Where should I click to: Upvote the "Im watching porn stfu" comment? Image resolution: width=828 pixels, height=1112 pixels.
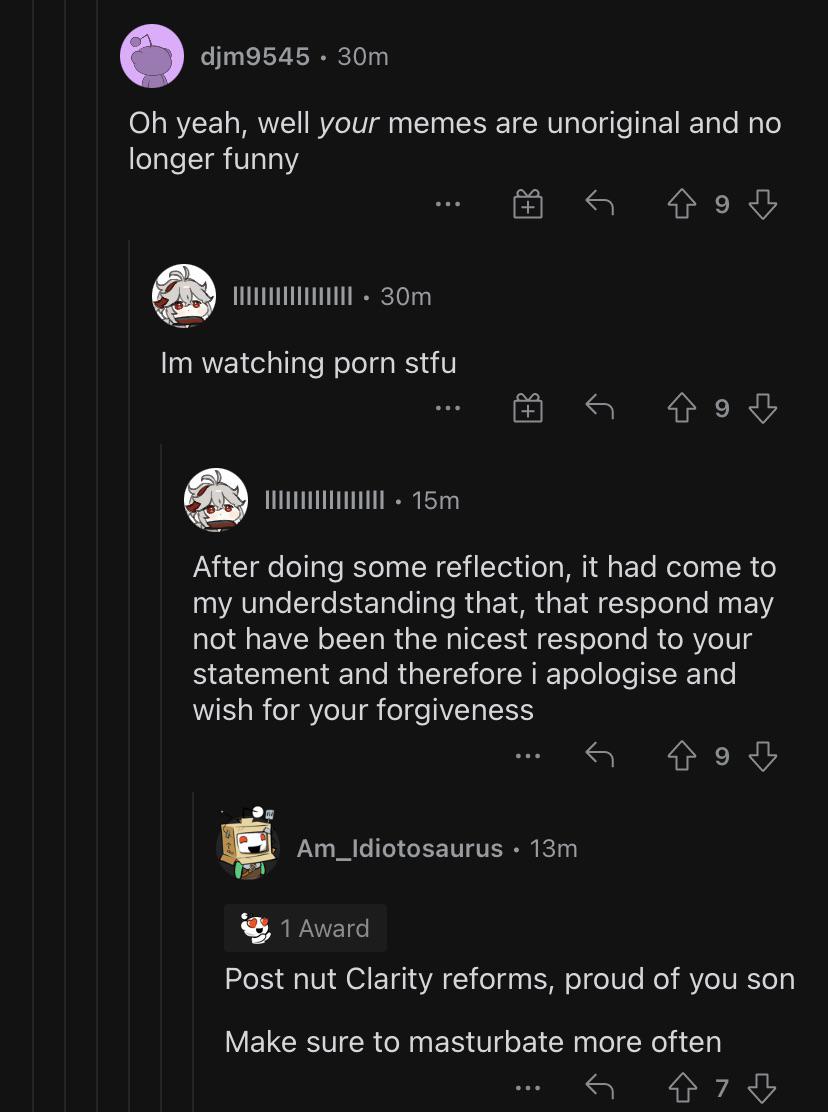681,407
